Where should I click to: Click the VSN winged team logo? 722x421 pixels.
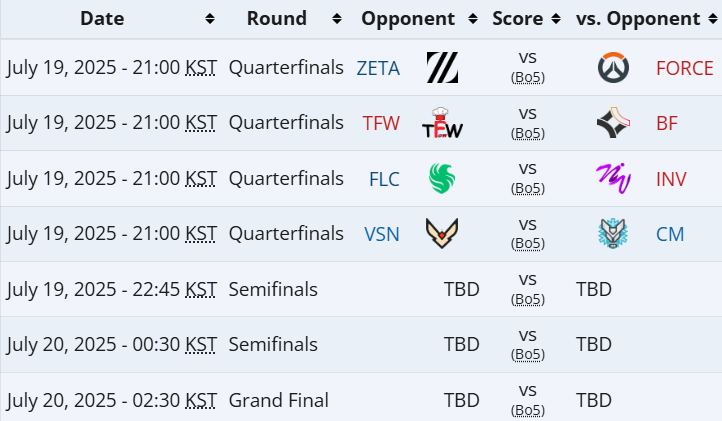442,233
